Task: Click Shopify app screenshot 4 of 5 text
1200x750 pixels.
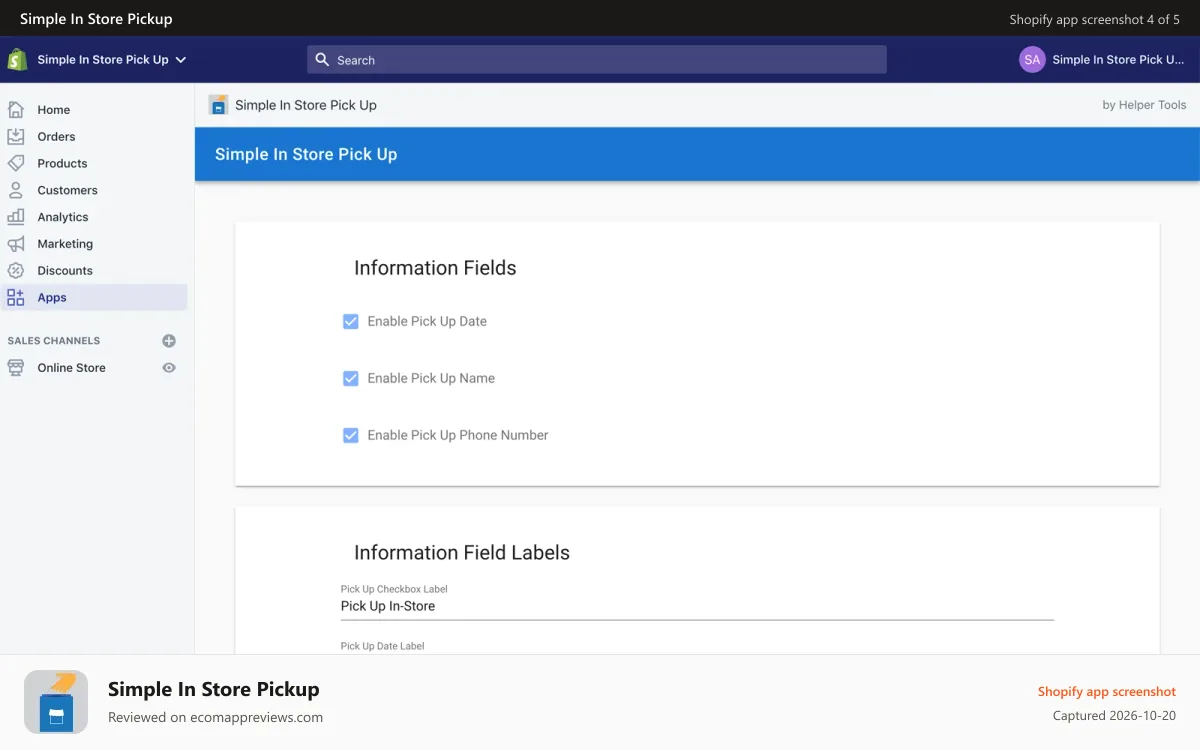Action: tap(1094, 19)
